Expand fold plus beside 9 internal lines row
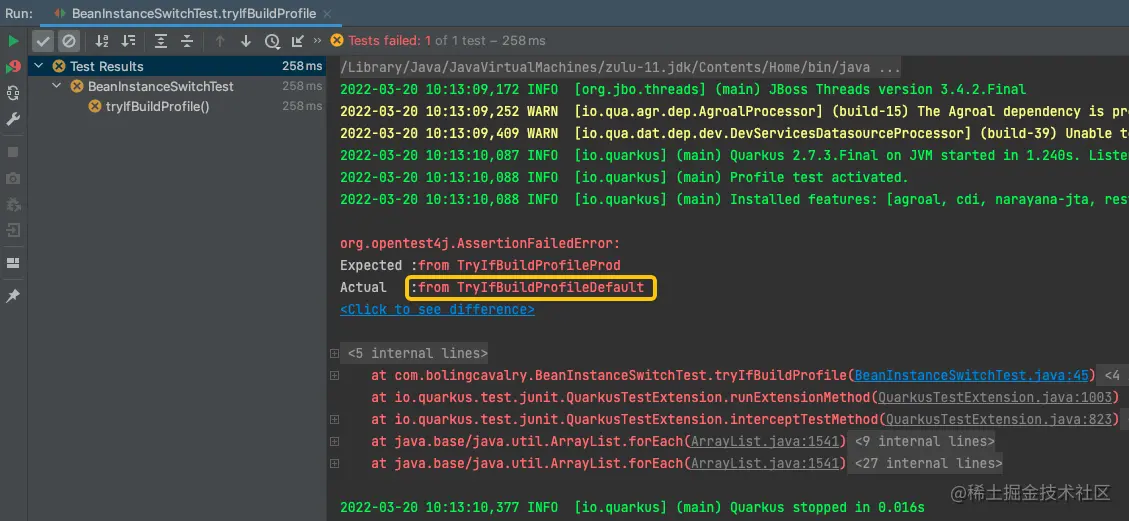Screen dimensions: 1129x521 (333, 442)
